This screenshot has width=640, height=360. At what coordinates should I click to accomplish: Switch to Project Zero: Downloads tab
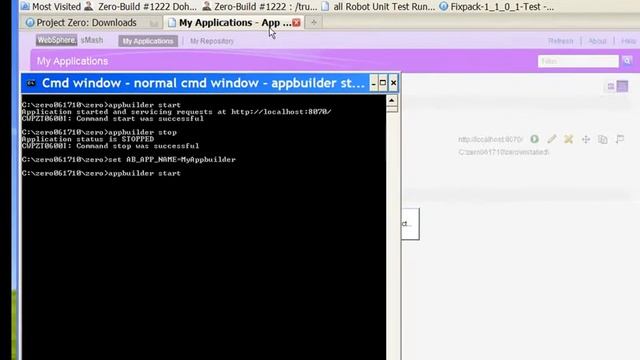click(91, 23)
